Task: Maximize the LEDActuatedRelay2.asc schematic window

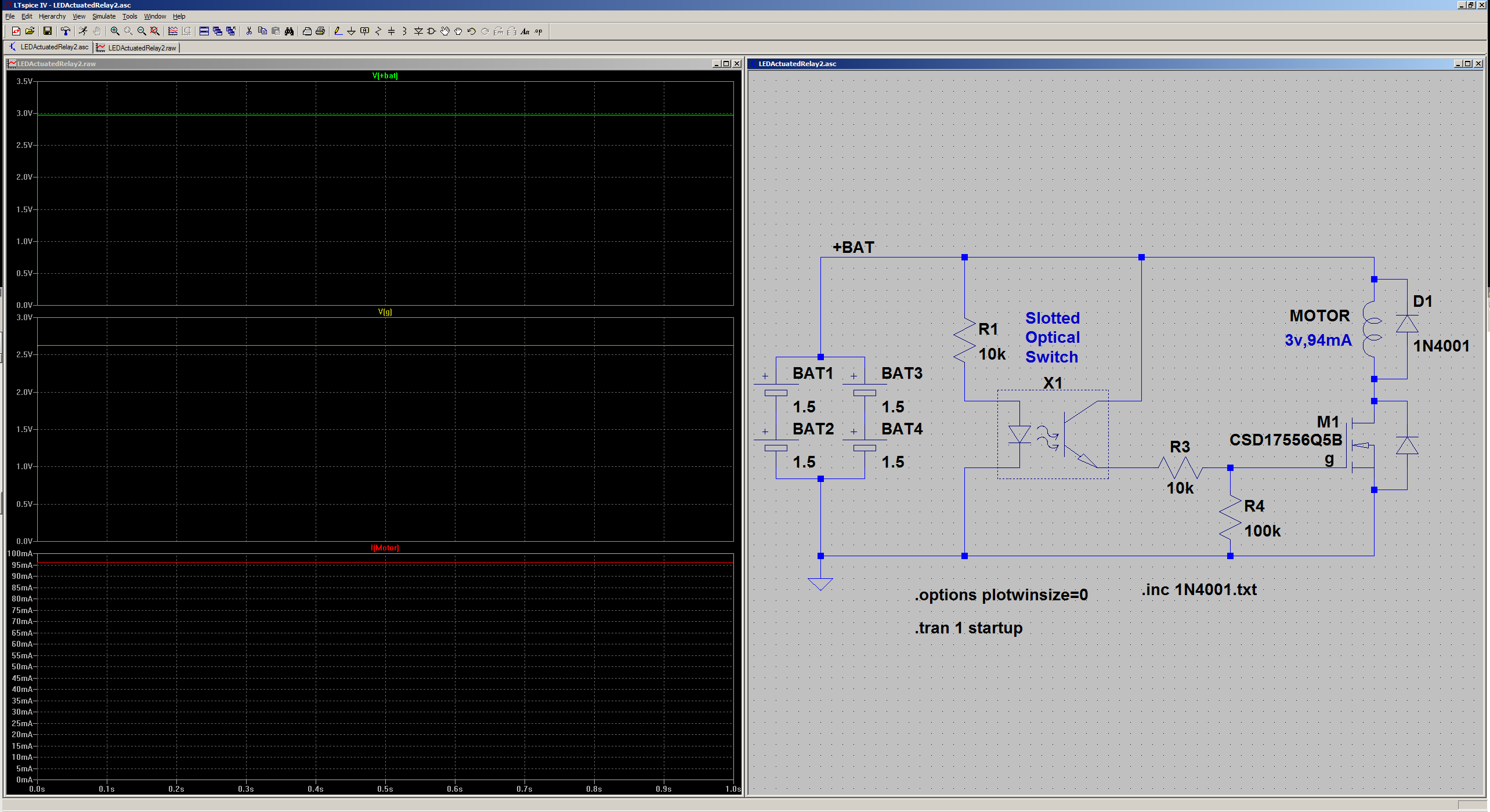Action: (1468, 64)
